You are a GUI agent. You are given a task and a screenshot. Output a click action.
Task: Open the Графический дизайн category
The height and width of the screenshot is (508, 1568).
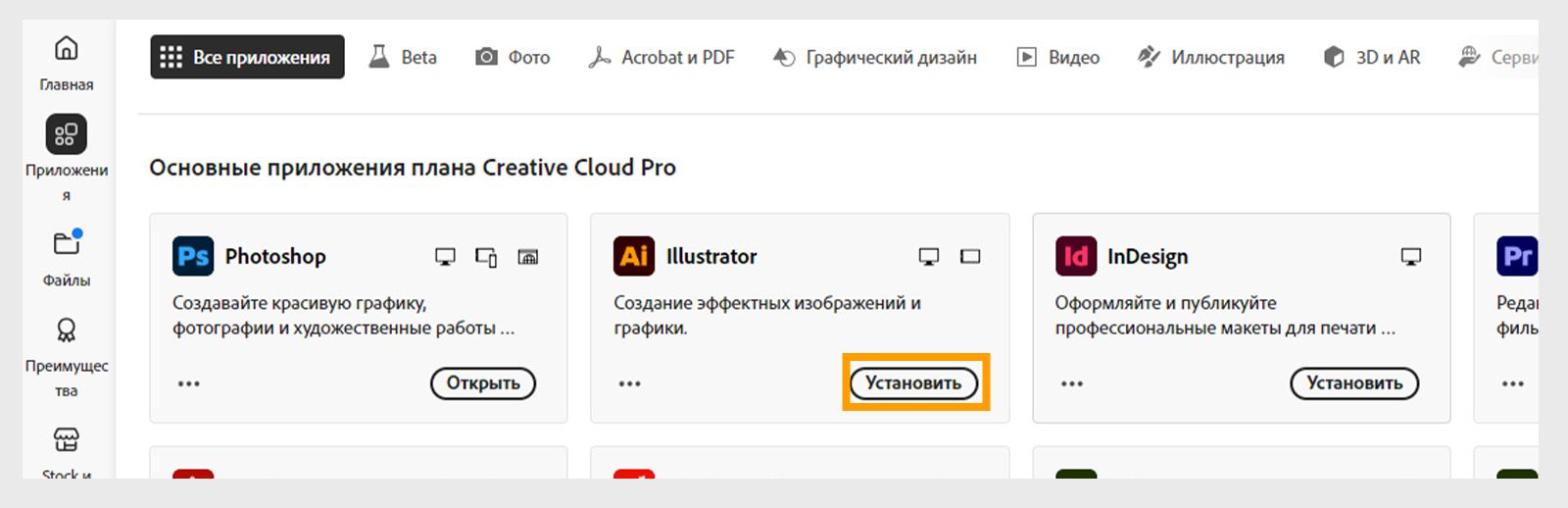(875, 57)
